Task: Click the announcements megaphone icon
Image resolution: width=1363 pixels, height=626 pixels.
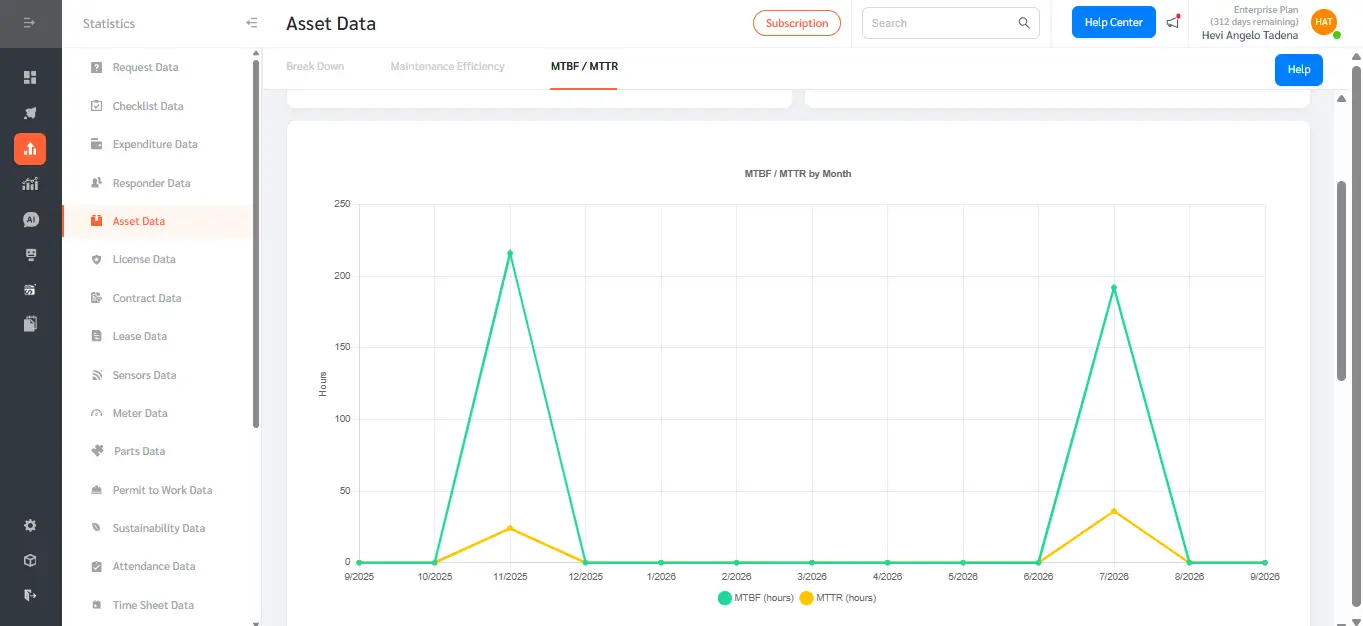Action: [1173, 22]
